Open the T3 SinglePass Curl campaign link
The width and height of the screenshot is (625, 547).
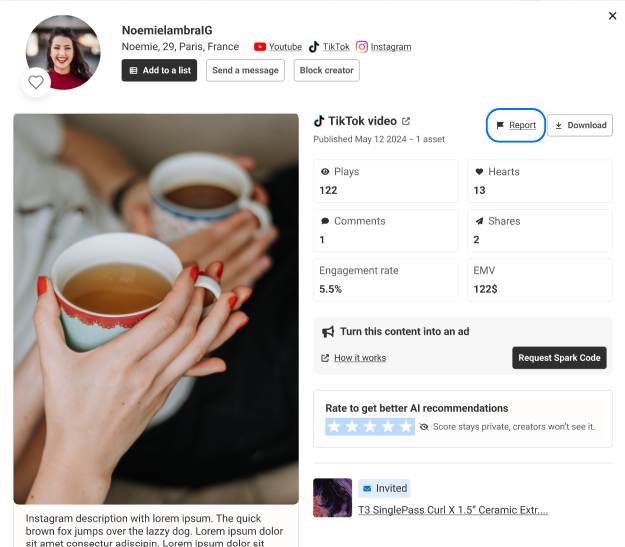point(453,510)
